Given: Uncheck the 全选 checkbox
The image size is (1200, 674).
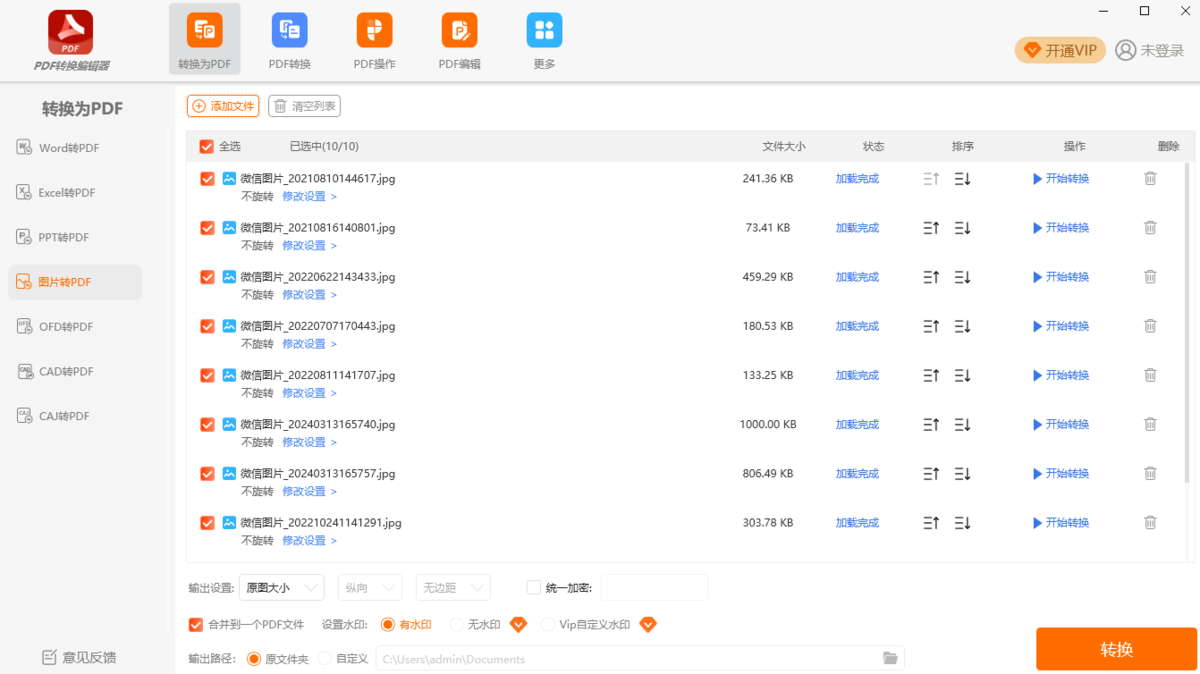Looking at the screenshot, I should click(x=207, y=147).
